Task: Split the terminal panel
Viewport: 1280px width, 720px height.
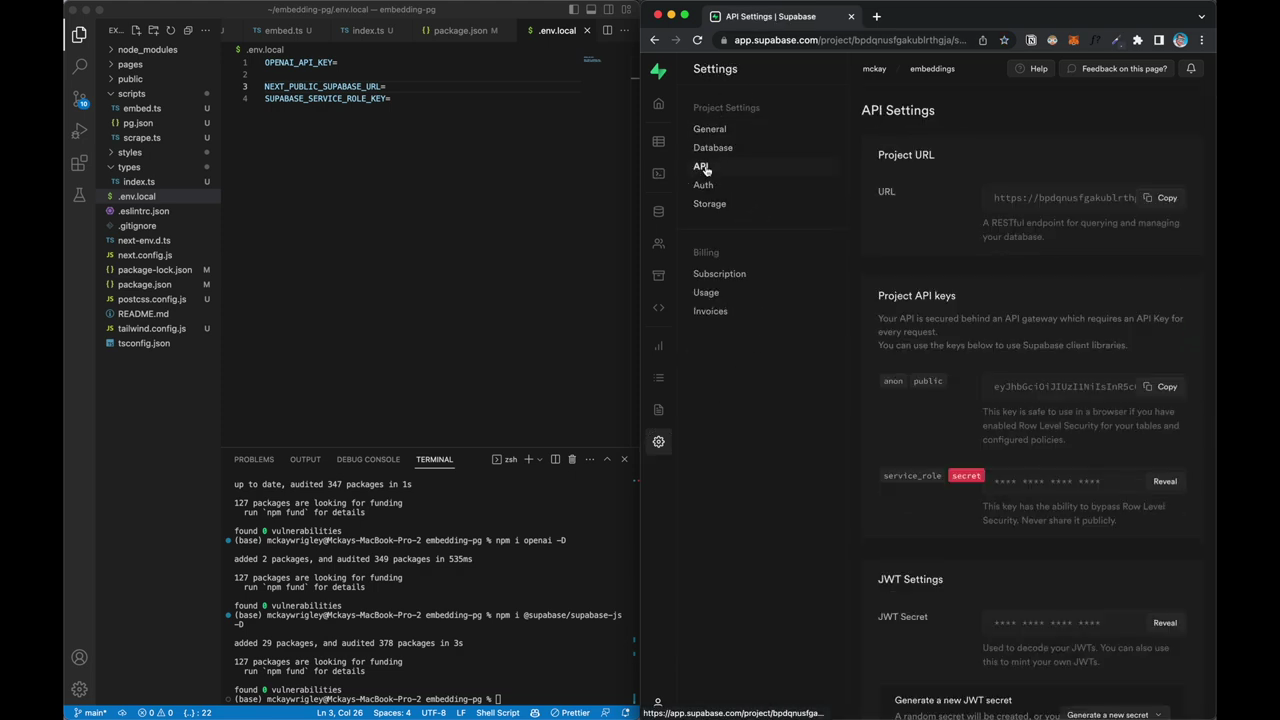Action: coord(555,459)
